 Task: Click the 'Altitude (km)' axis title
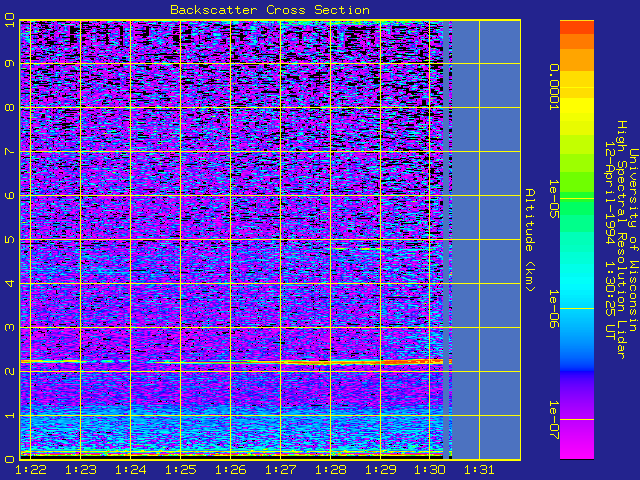click(529, 240)
